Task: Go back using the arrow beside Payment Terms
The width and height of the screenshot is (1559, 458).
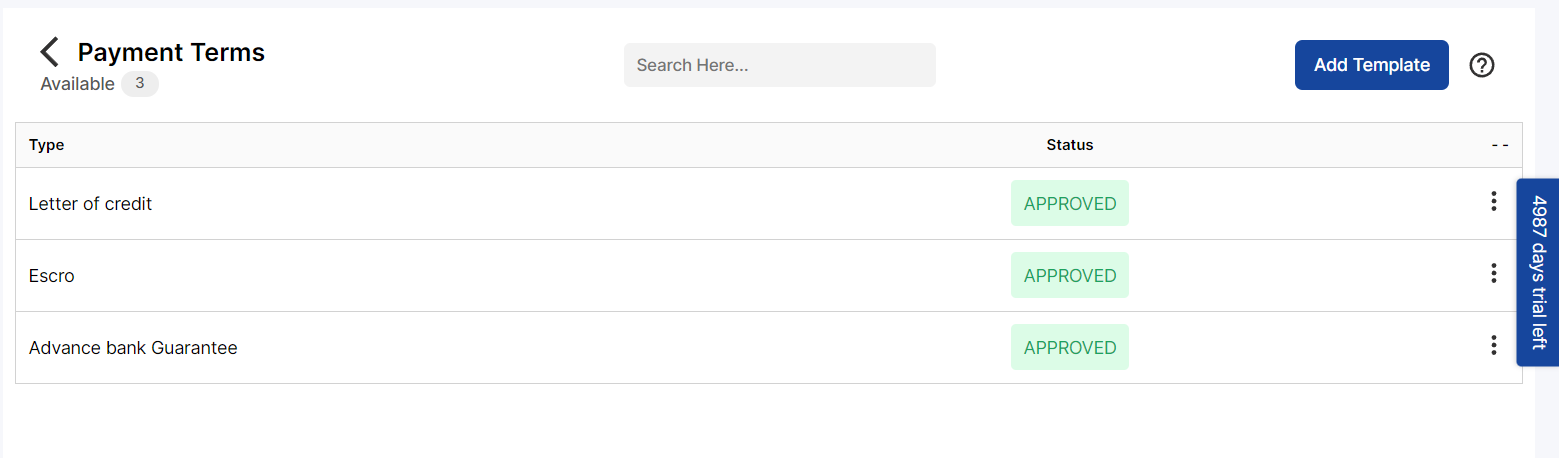Action: click(50, 53)
